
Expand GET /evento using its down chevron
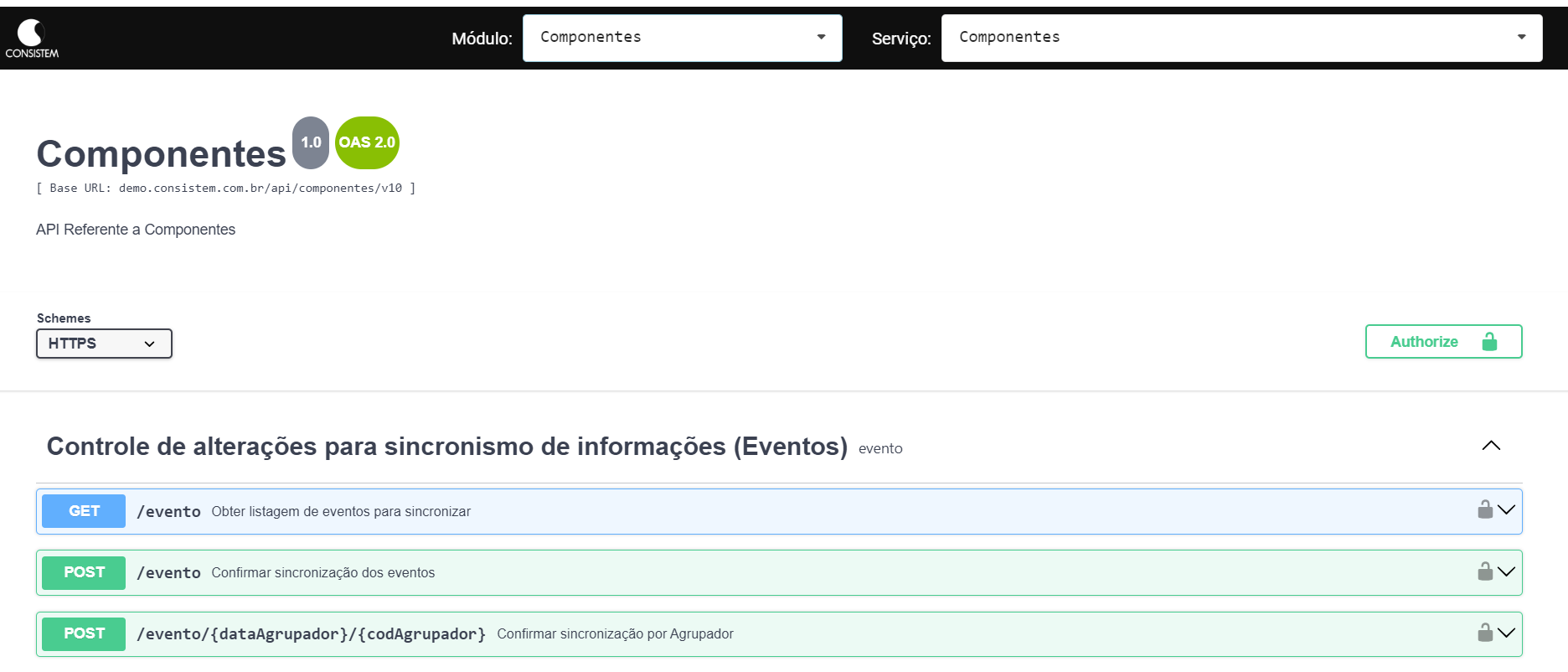tap(1507, 509)
